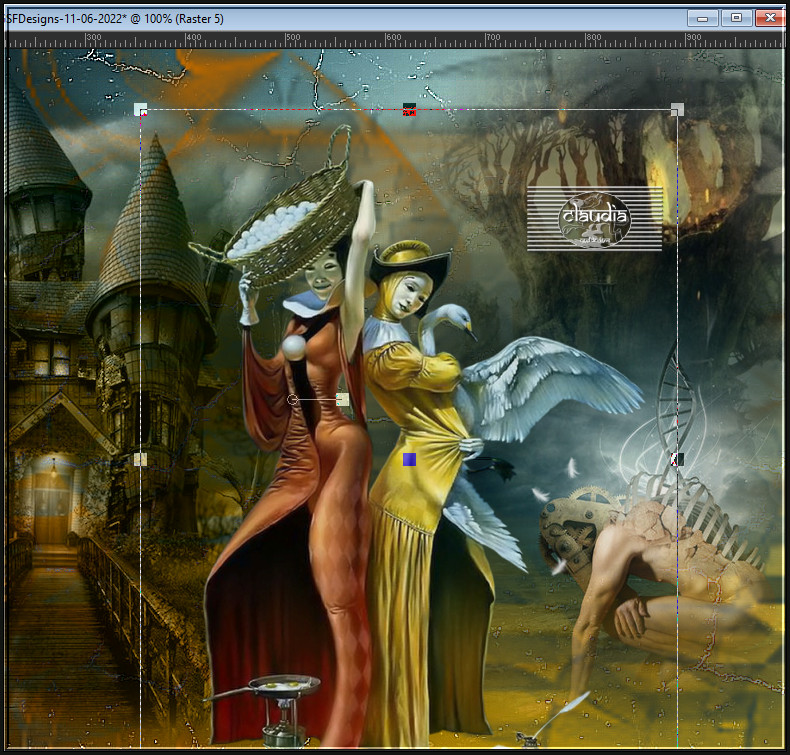Maximize the image window
790x755 pixels.
click(x=736, y=19)
